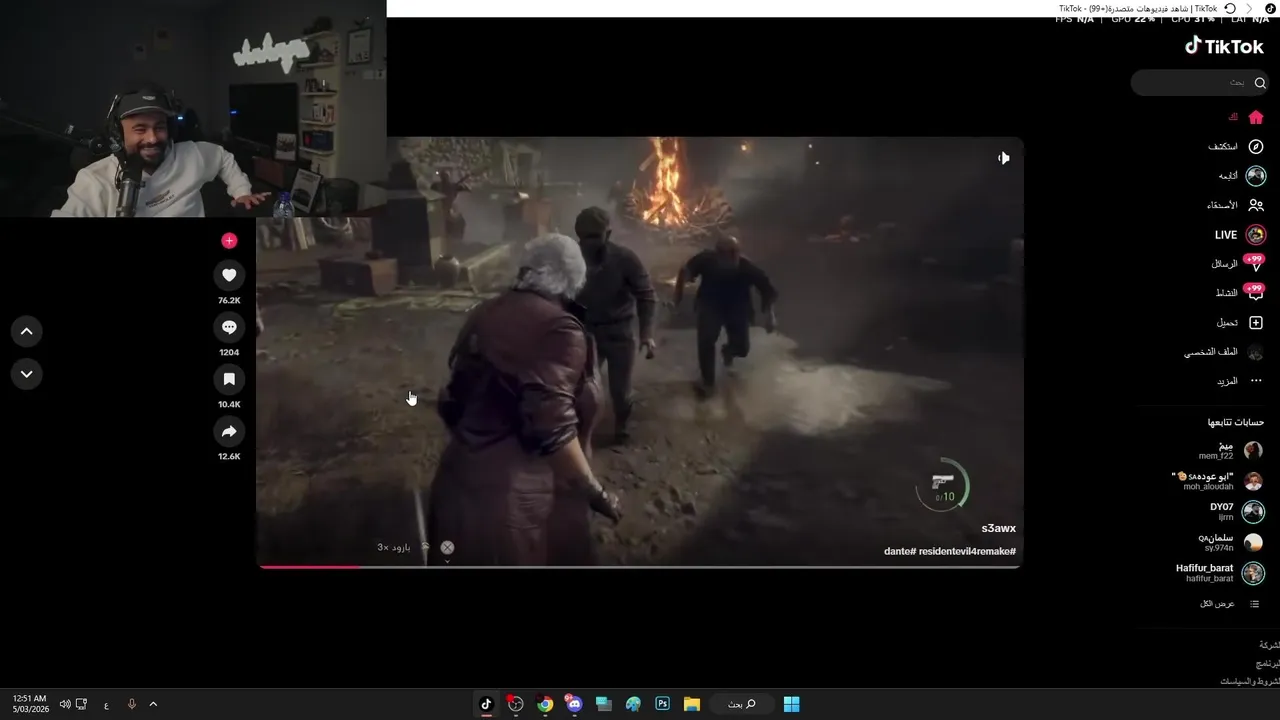1280x720 pixels.
Task: Expand the More (المزيد) menu
Action: pos(1240,381)
